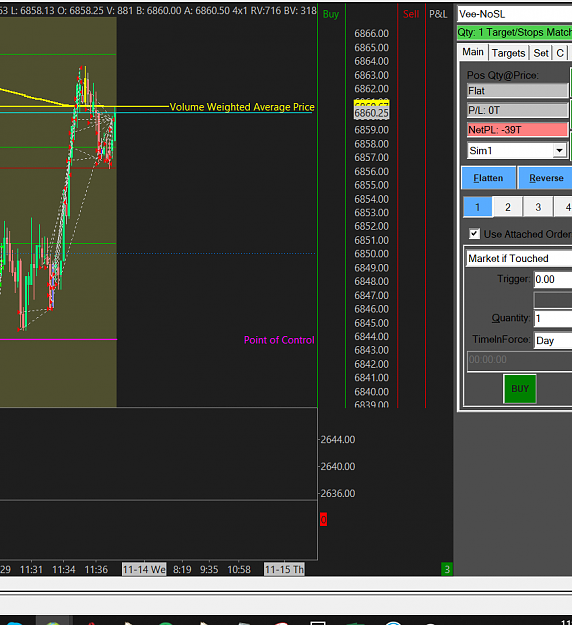Click the 2644.00 scale value

pyautogui.click(x=338, y=440)
